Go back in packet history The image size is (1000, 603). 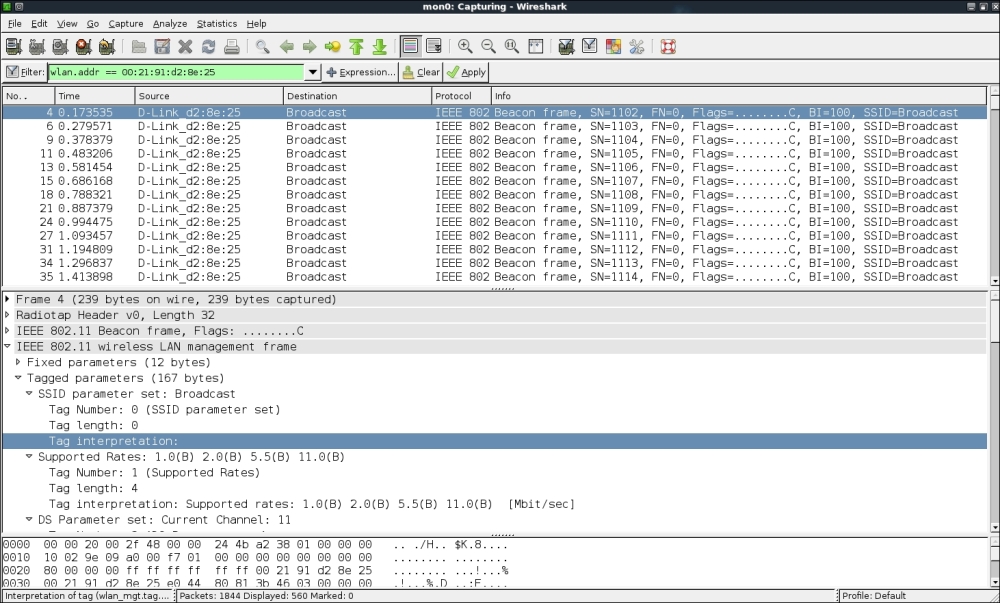[286, 47]
